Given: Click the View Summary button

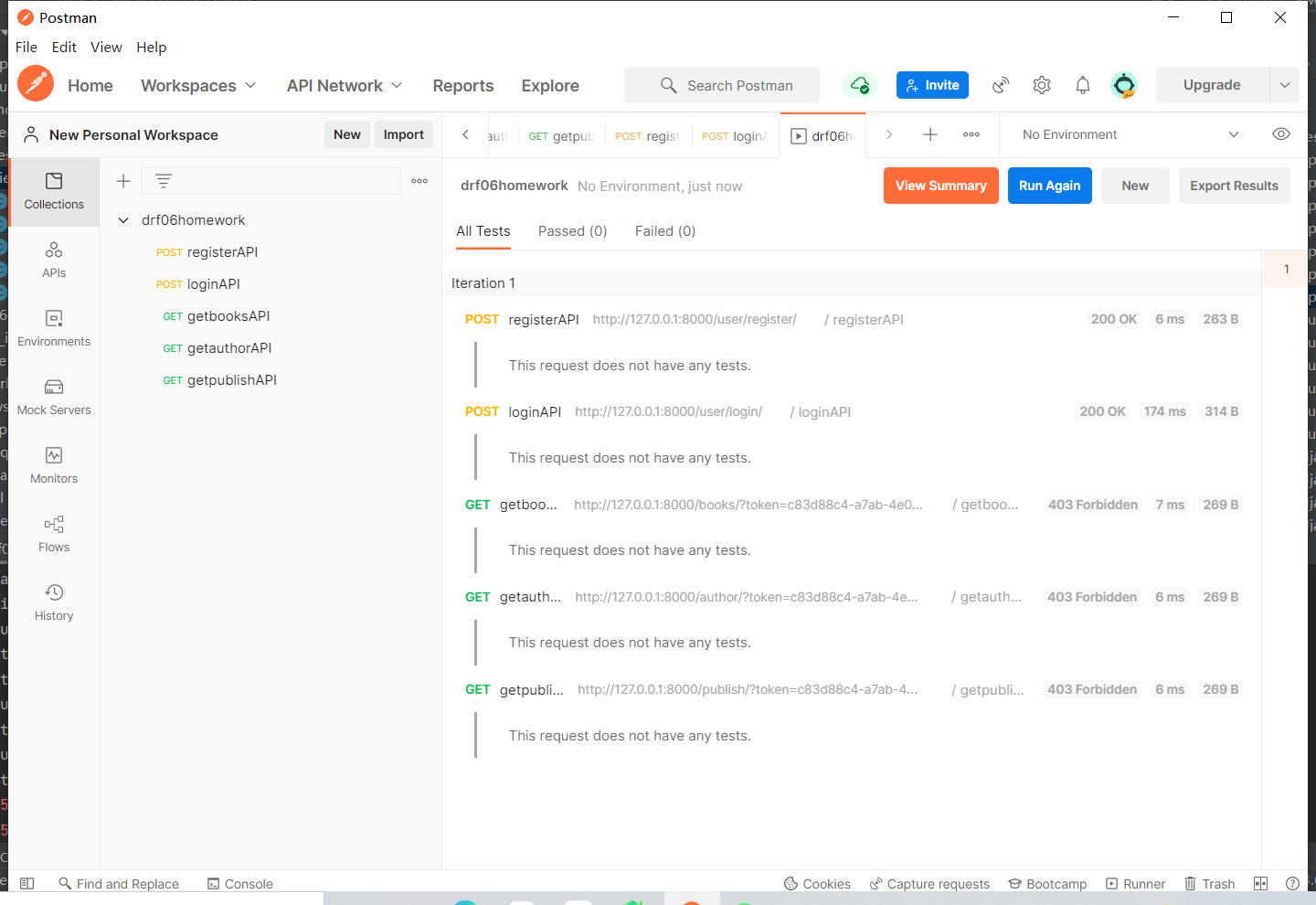Looking at the screenshot, I should coord(941,186).
